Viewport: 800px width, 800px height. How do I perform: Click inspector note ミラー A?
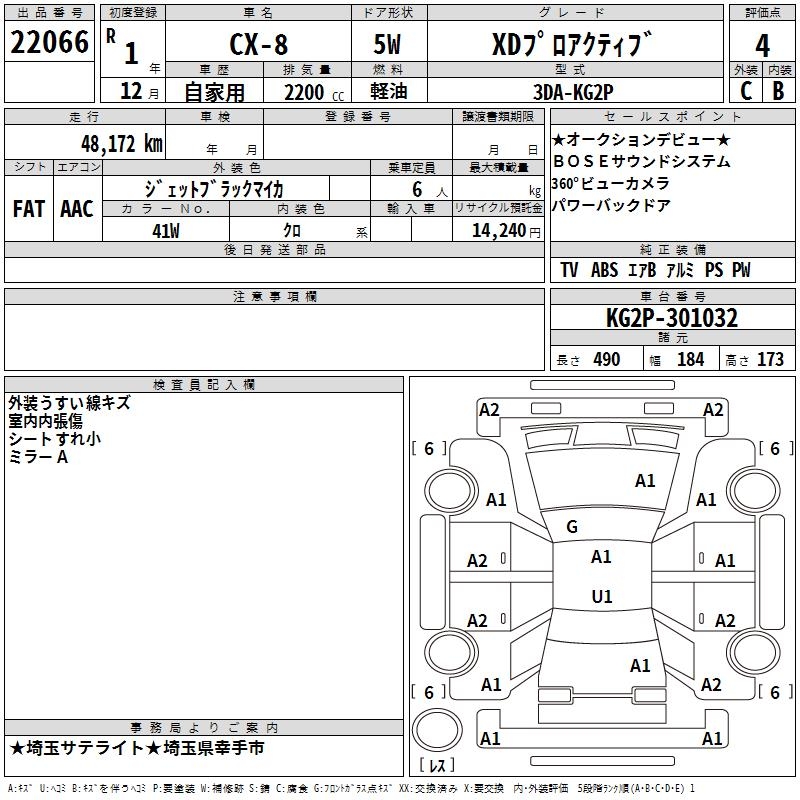[38, 457]
